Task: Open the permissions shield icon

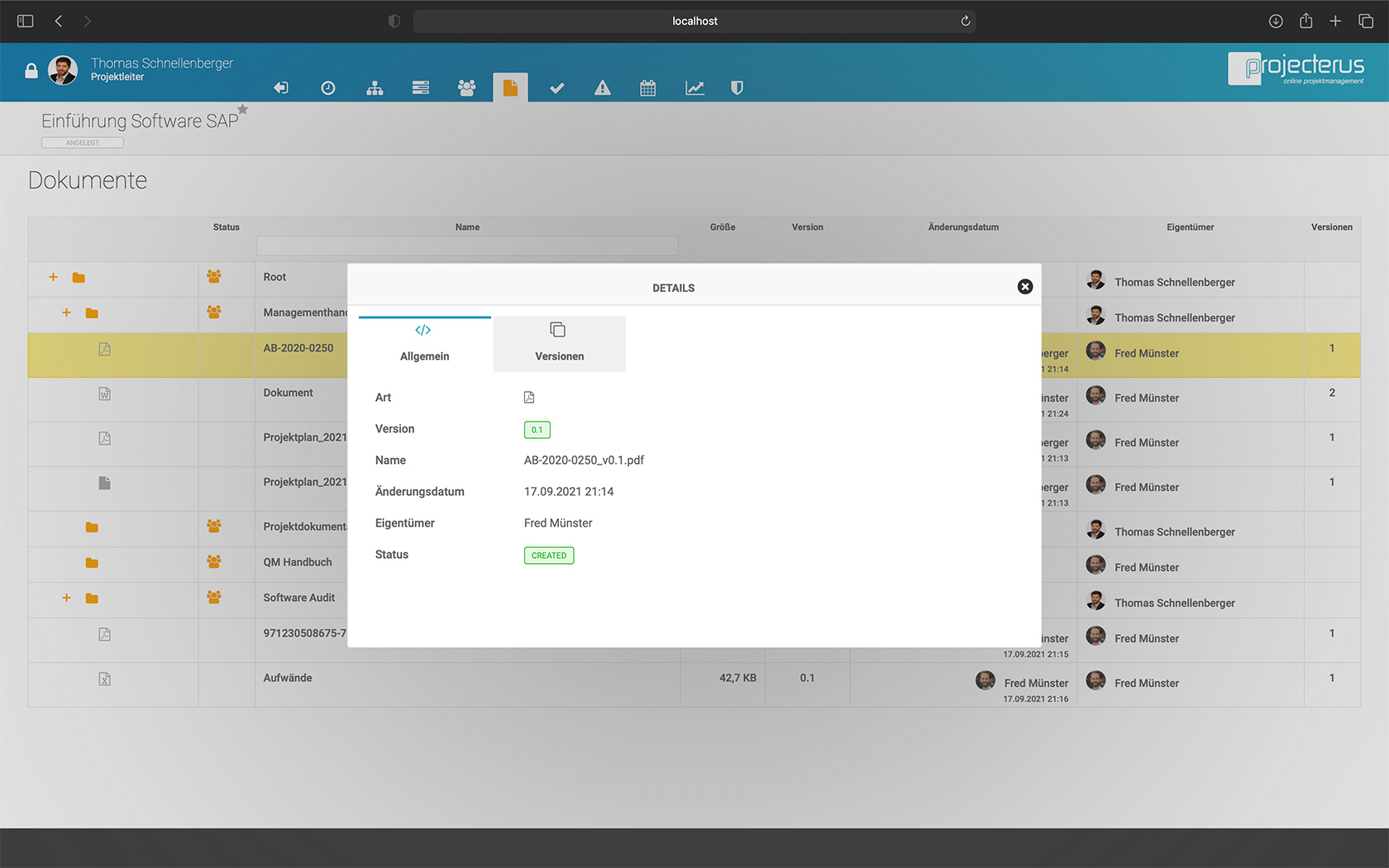Action: (736, 87)
